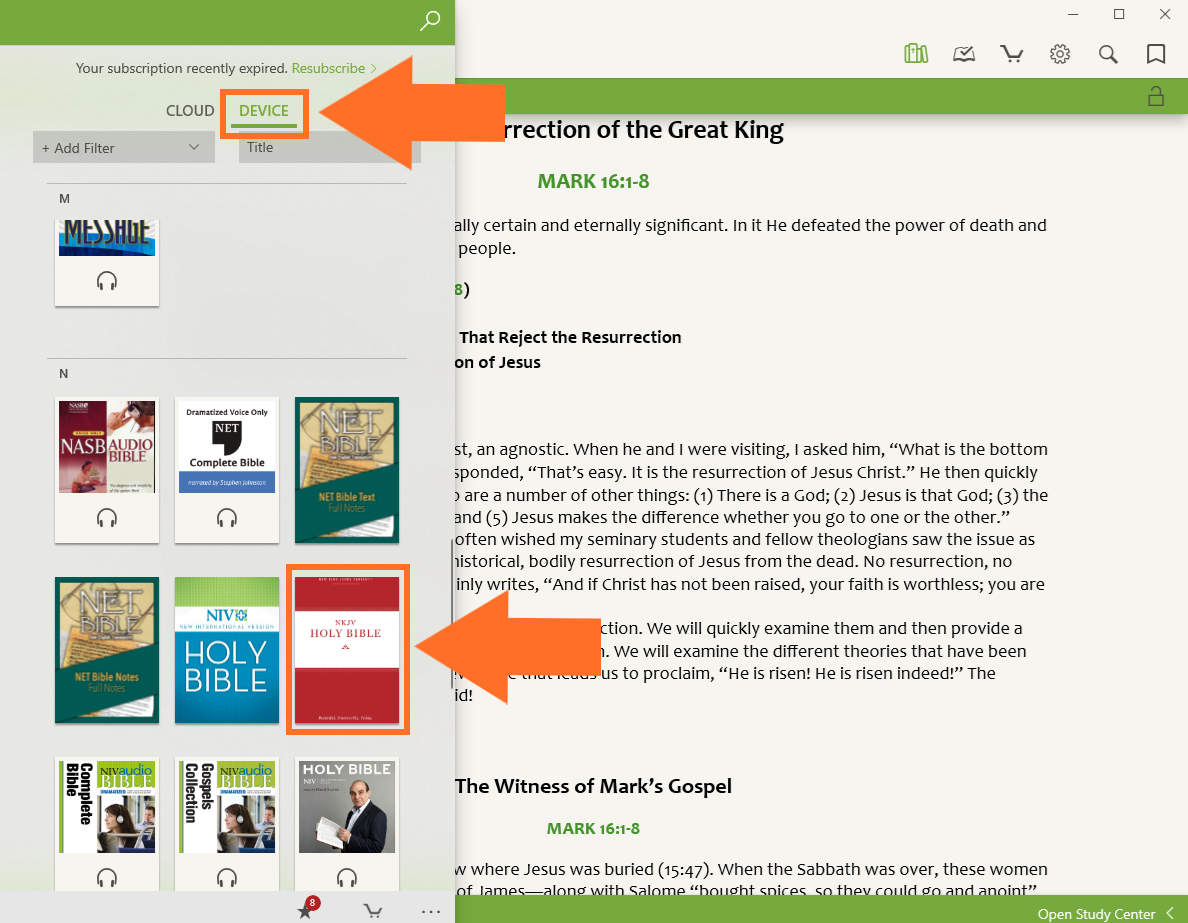Click the search magnifier in top toolbar
1188x923 pixels.
pos(1108,54)
